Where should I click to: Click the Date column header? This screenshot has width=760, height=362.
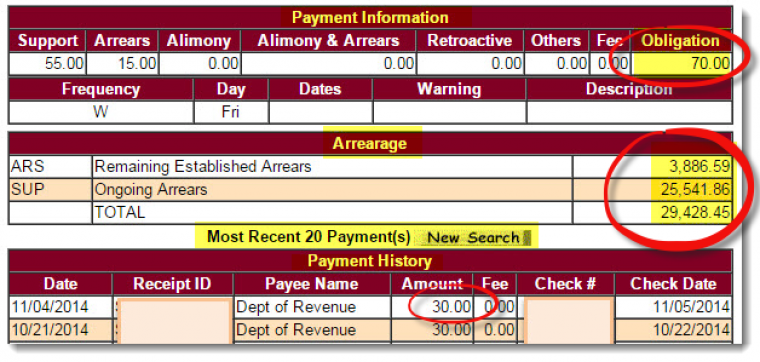coord(61,284)
